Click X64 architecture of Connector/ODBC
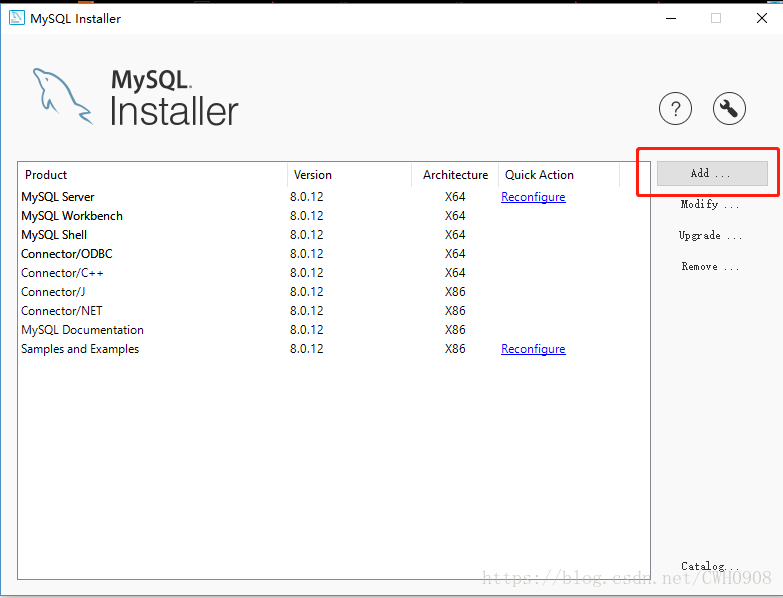783x598 pixels. click(x=455, y=254)
